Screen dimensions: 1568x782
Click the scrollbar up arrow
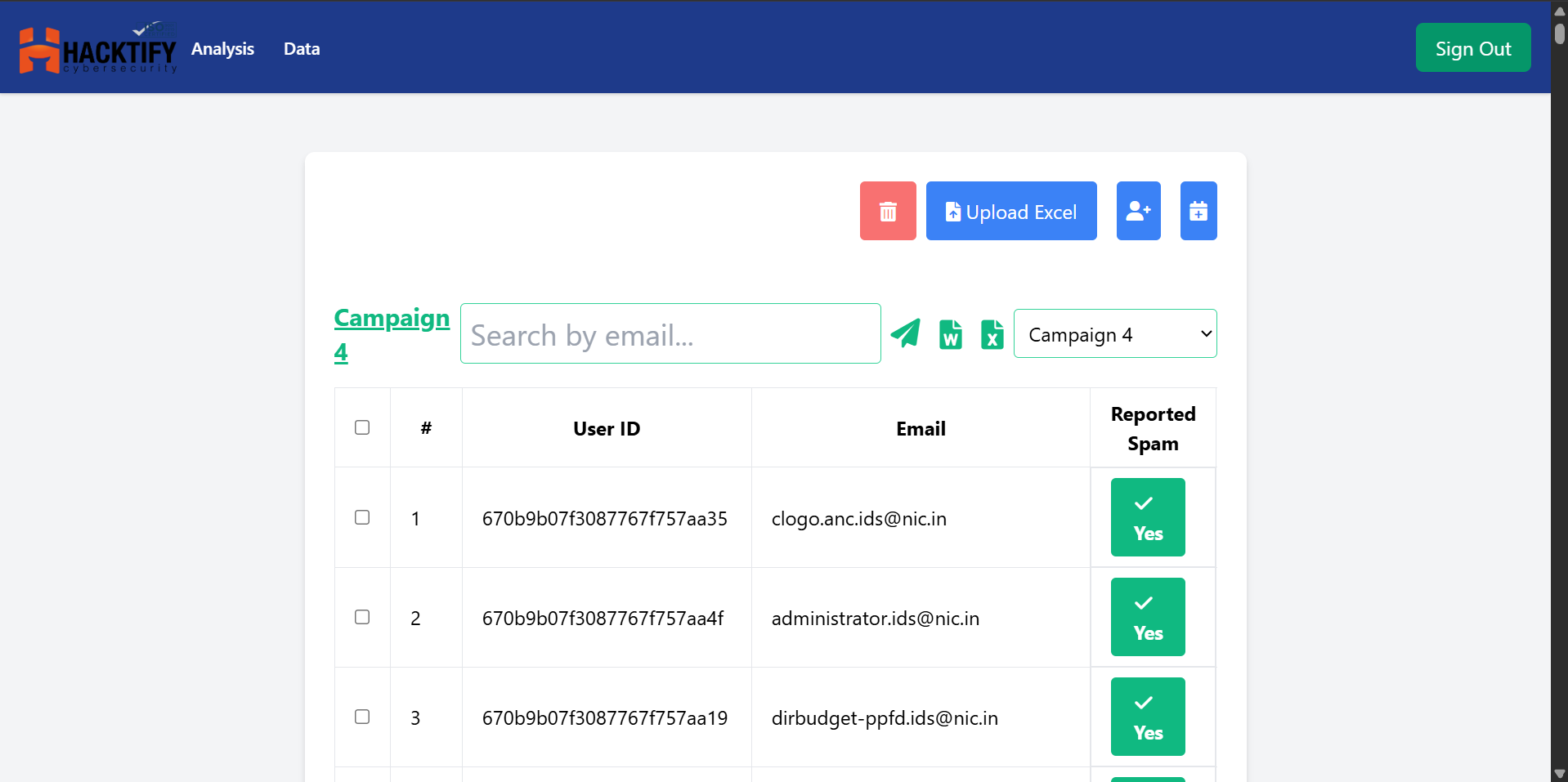coord(1560,11)
